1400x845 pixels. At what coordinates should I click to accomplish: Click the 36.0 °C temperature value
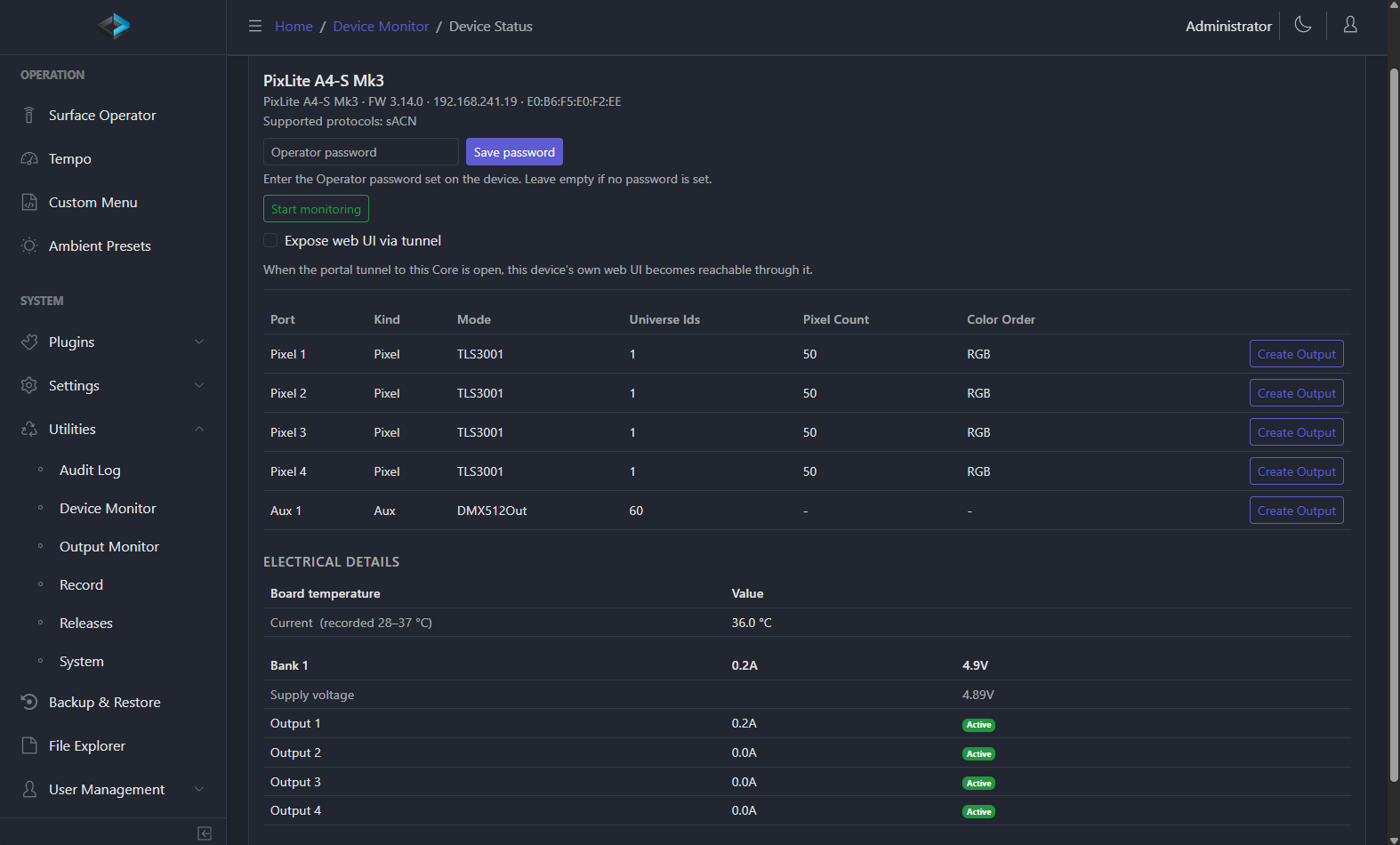click(752, 623)
